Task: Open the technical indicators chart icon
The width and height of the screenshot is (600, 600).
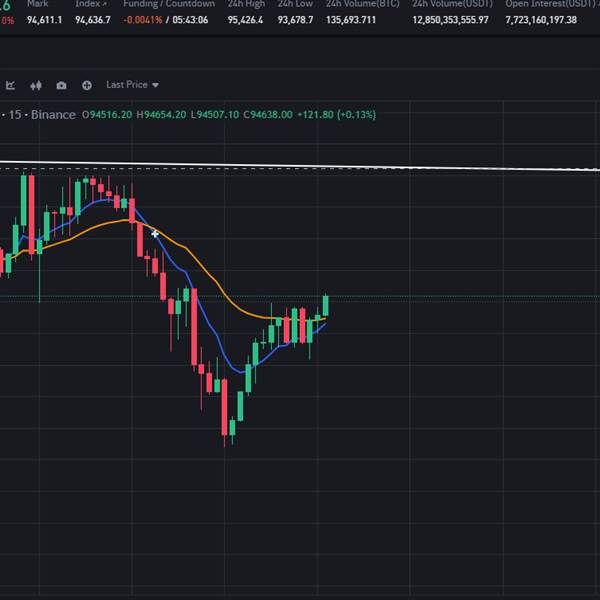Action: click(x=10, y=85)
